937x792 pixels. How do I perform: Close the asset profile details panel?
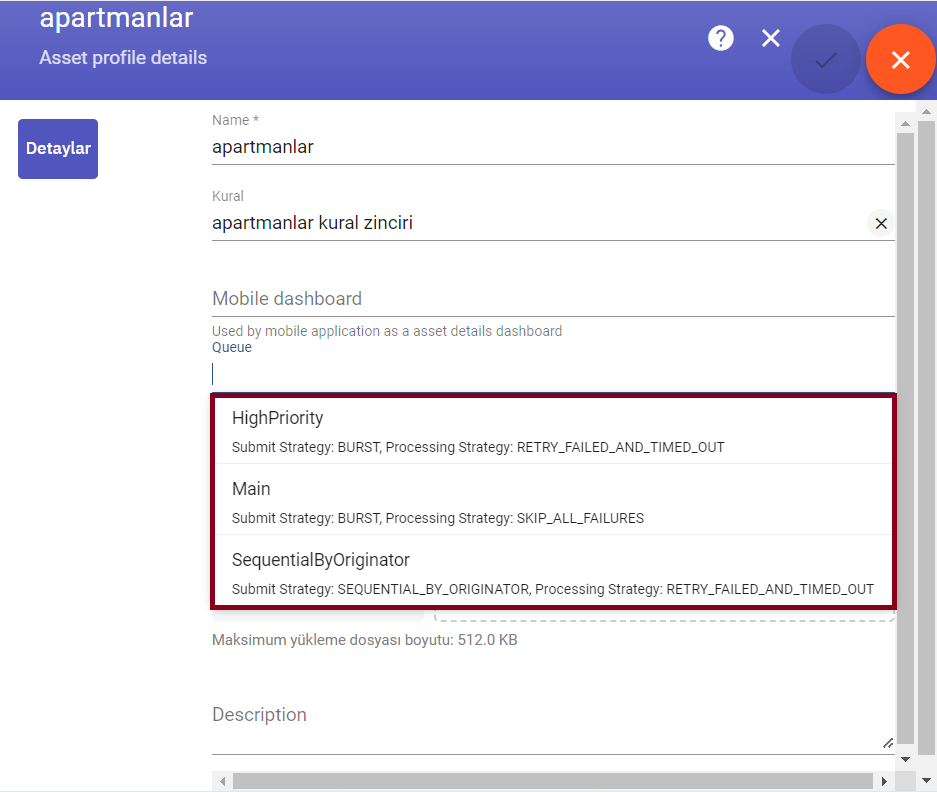tap(771, 38)
